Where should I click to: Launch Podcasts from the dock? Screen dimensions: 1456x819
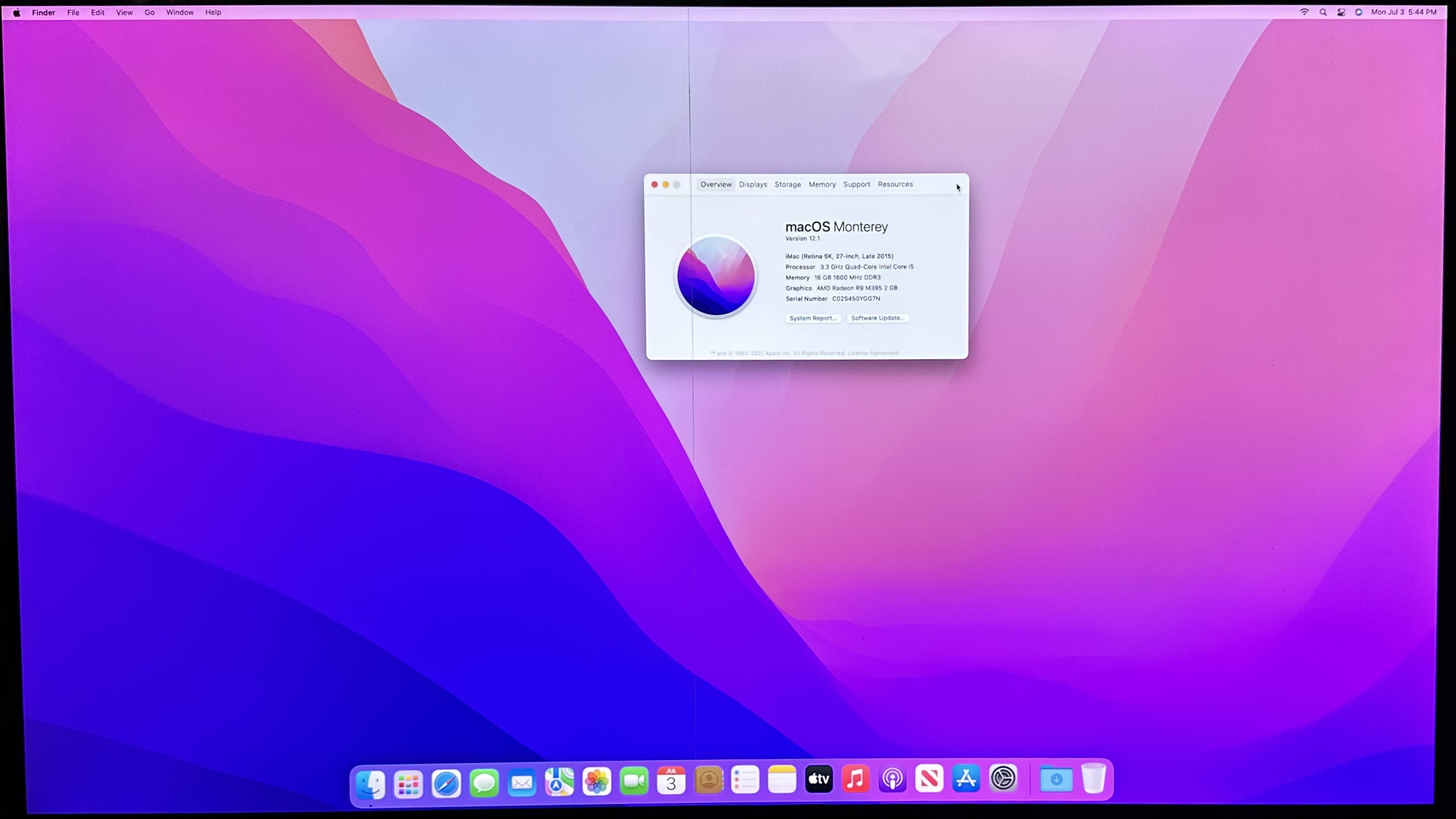coord(892,780)
